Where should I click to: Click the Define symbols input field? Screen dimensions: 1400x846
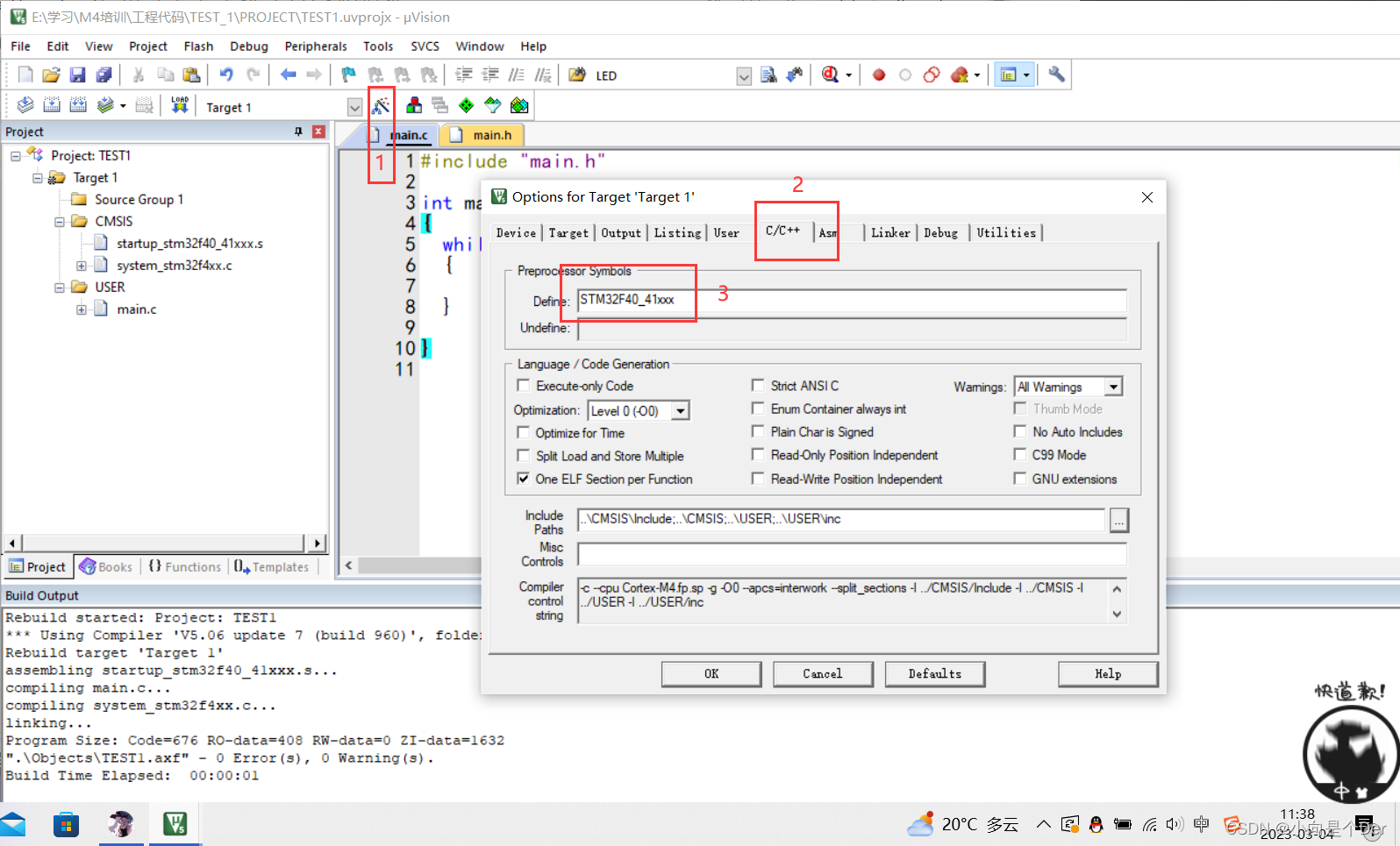tap(852, 301)
